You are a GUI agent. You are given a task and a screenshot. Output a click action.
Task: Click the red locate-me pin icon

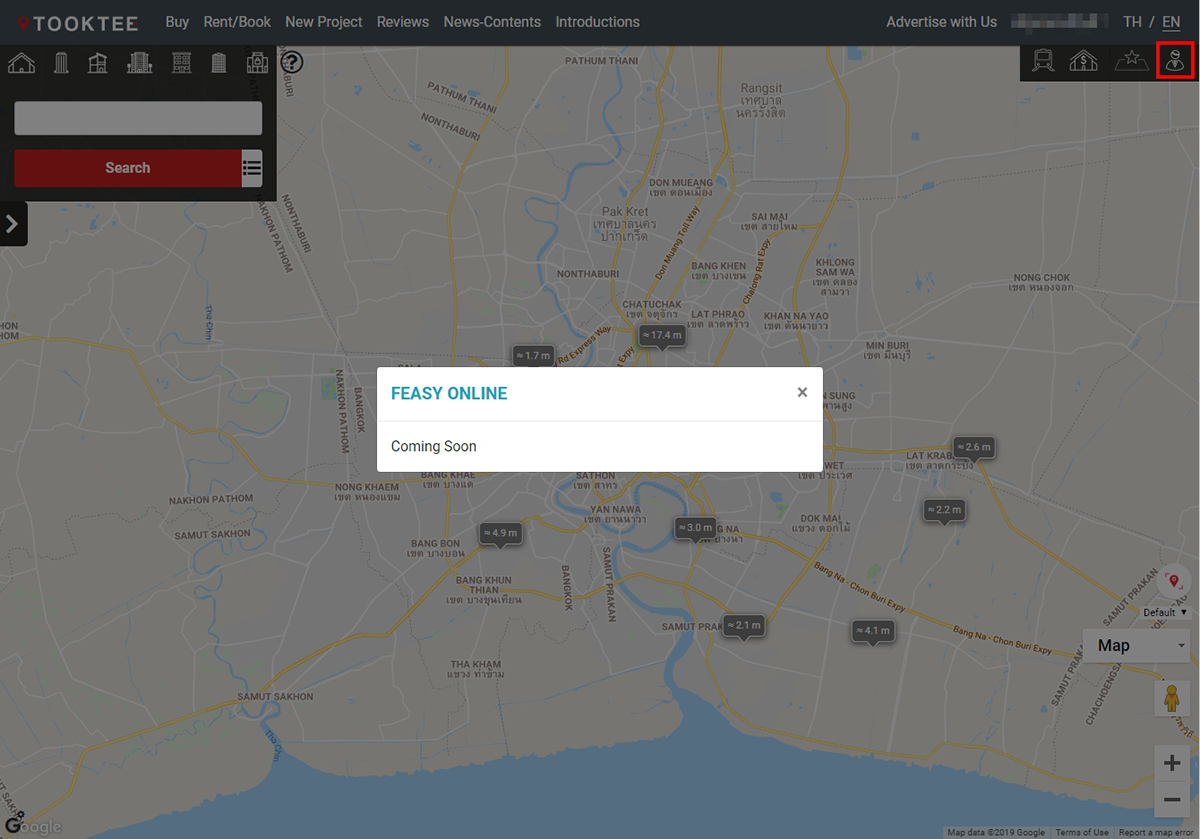click(x=1174, y=581)
